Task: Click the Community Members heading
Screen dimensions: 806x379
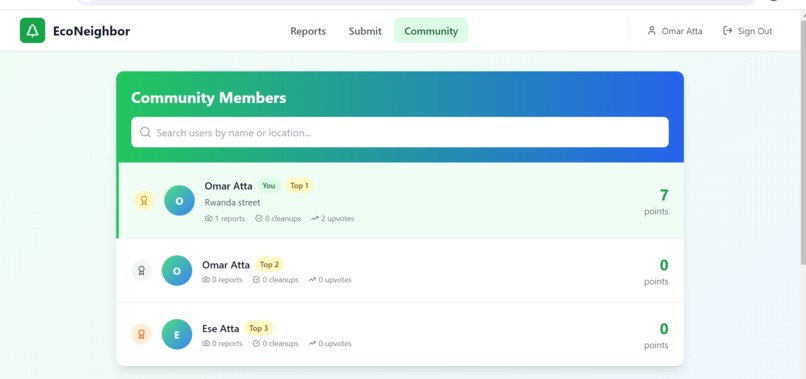Action: [208, 98]
